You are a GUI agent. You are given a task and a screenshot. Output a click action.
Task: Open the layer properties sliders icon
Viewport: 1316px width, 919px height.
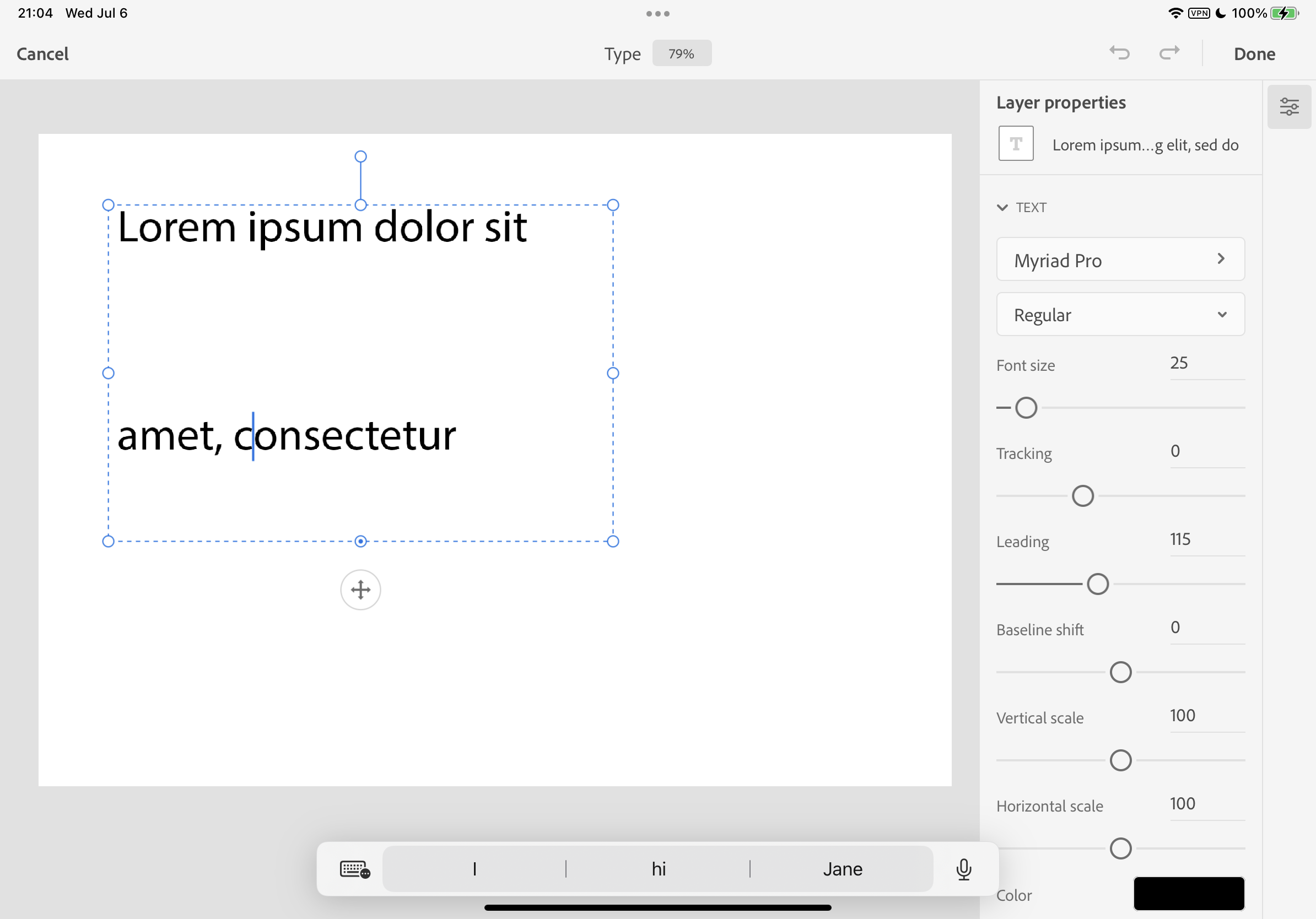click(1289, 106)
